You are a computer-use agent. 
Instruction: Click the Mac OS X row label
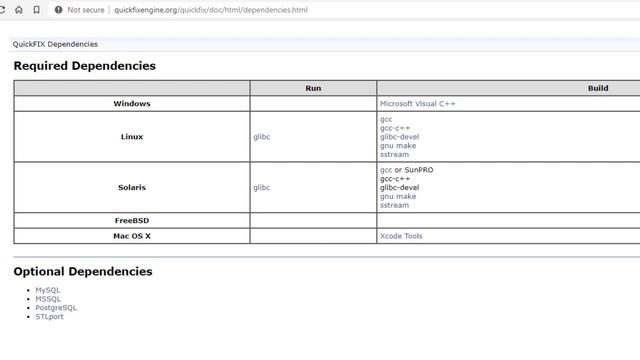132,236
